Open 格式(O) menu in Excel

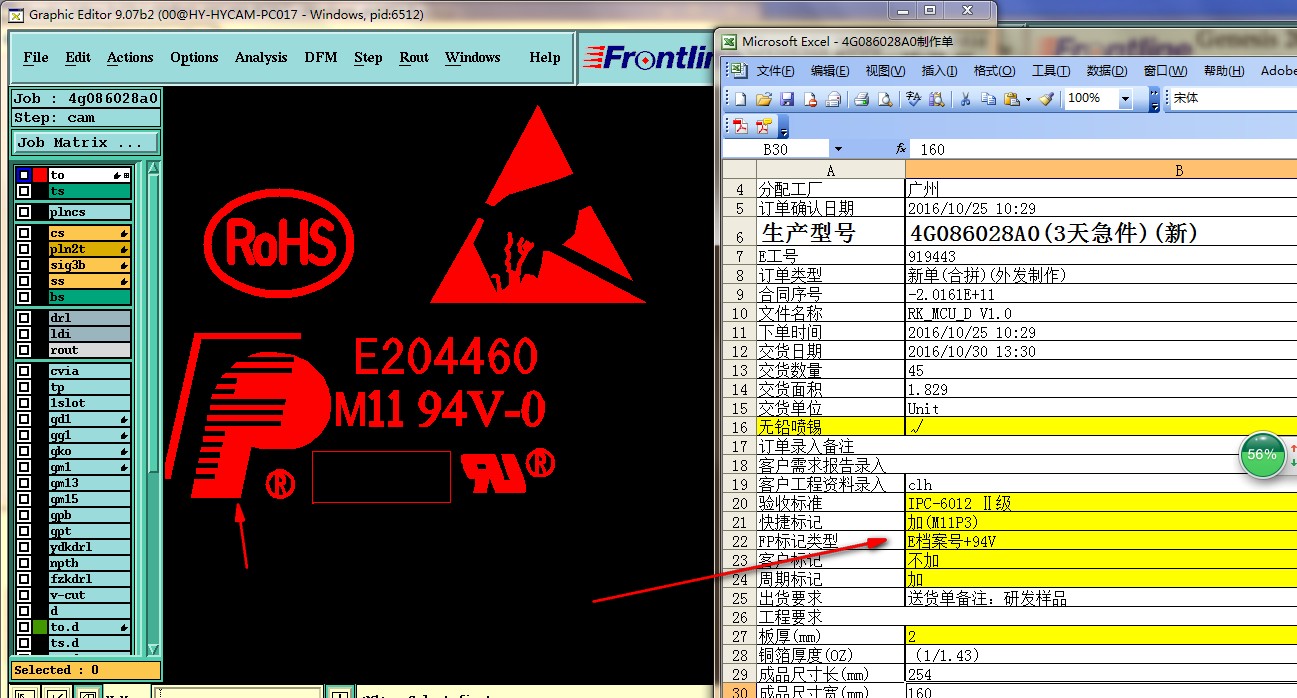(x=994, y=71)
